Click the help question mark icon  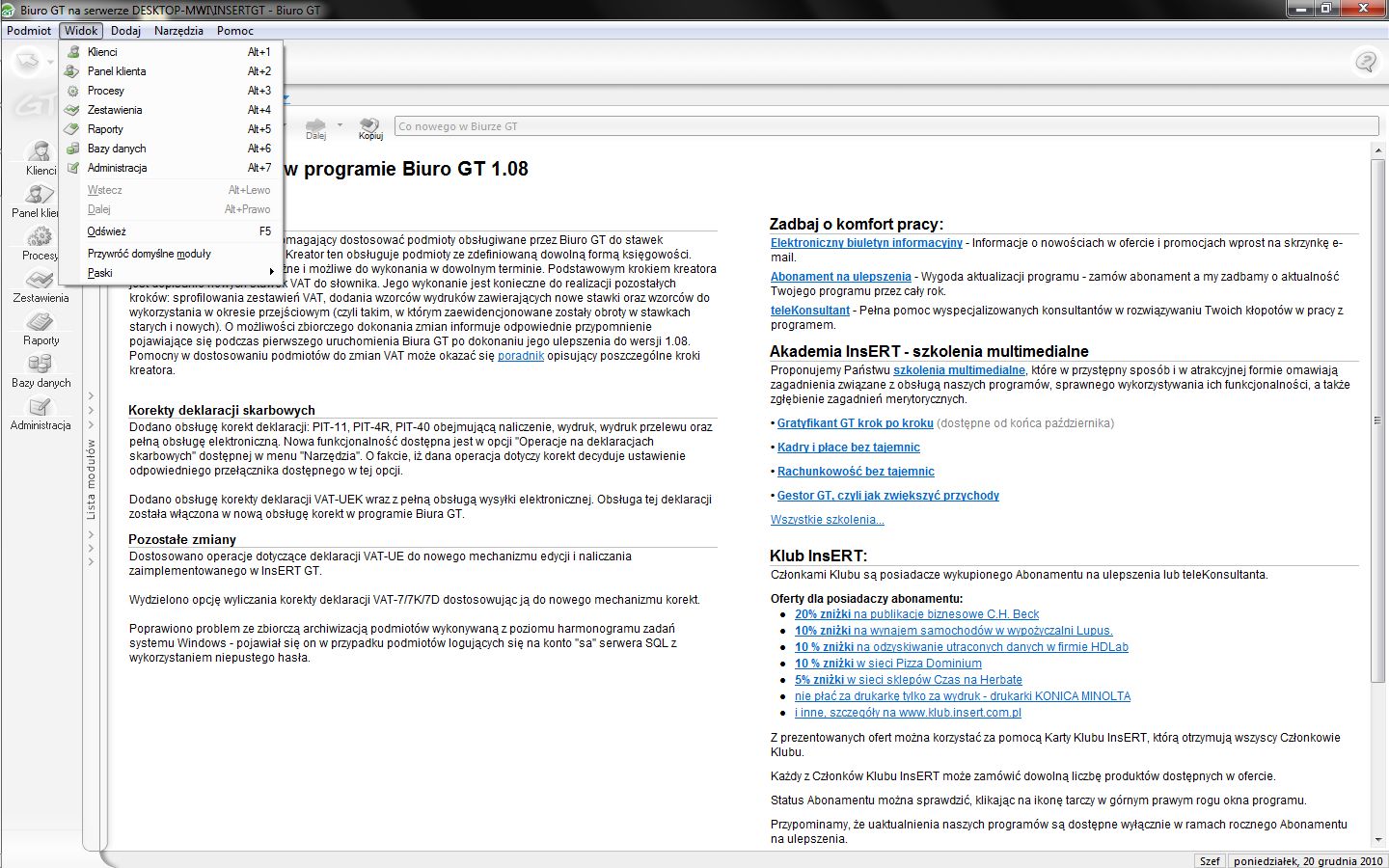[x=1366, y=63]
